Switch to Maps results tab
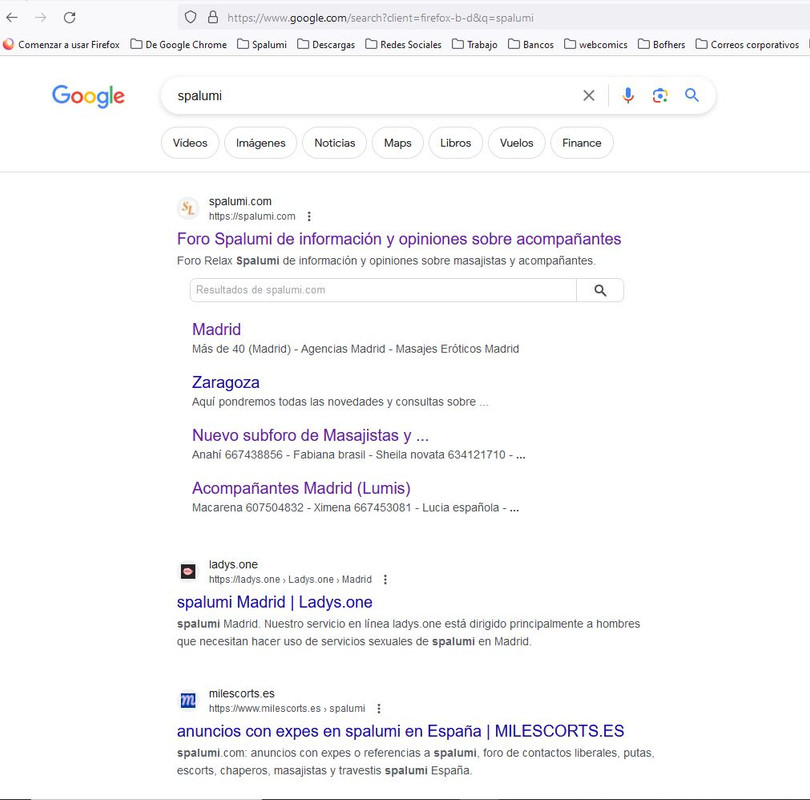Image resolution: width=810 pixels, height=800 pixels. coord(398,143)
